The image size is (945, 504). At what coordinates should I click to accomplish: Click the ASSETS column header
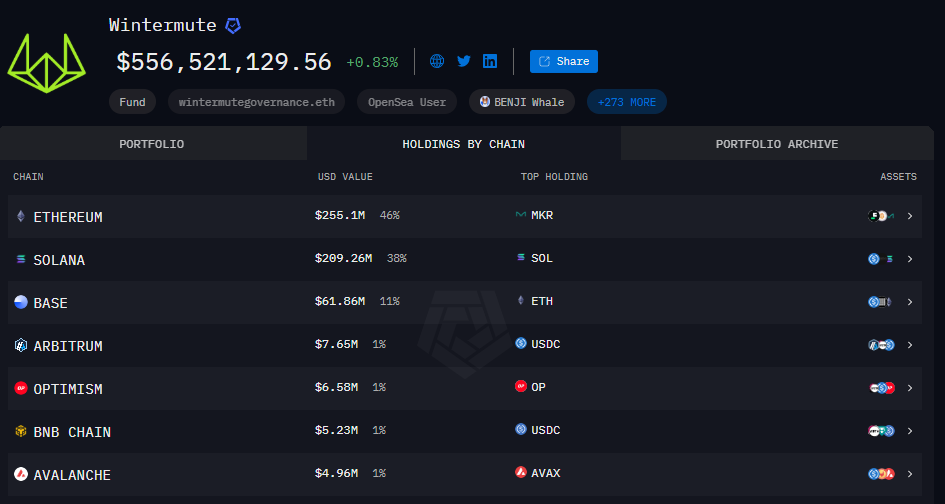pos(899,177)
